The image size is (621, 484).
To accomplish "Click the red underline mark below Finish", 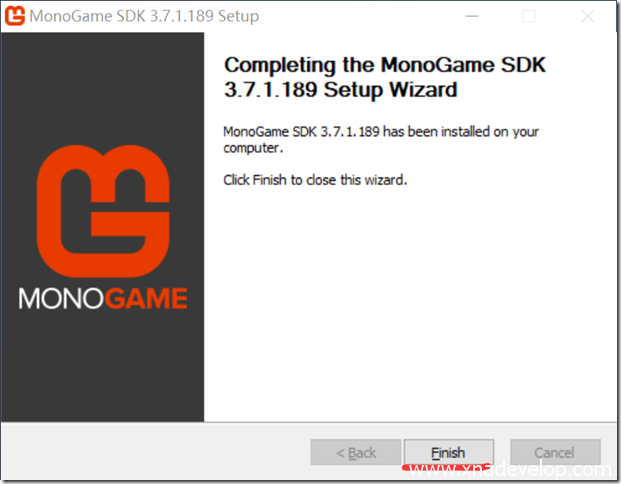I will pos(446,467).
